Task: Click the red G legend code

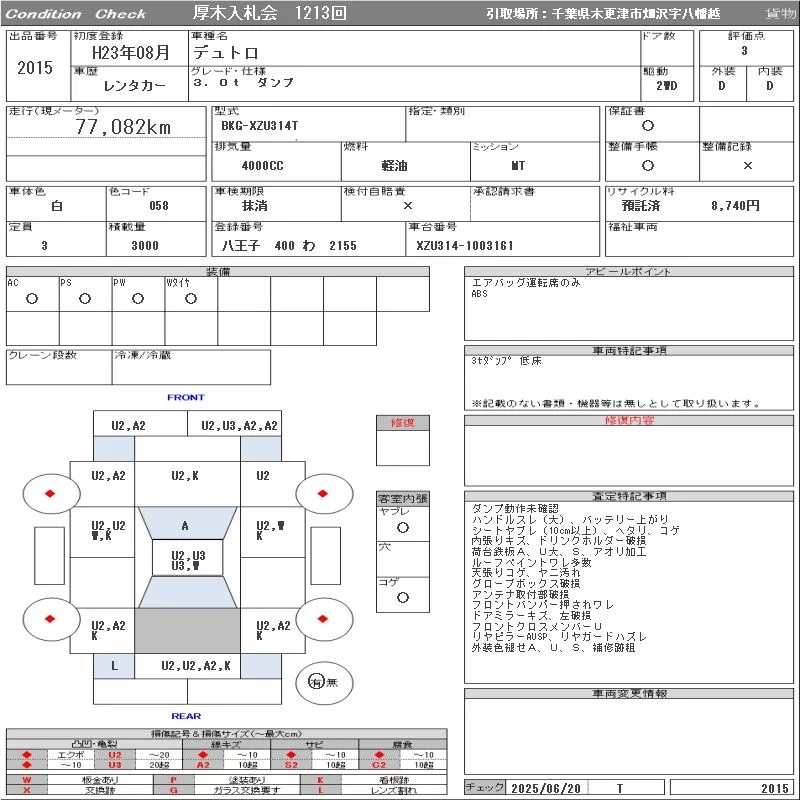Action: (173, 790)
